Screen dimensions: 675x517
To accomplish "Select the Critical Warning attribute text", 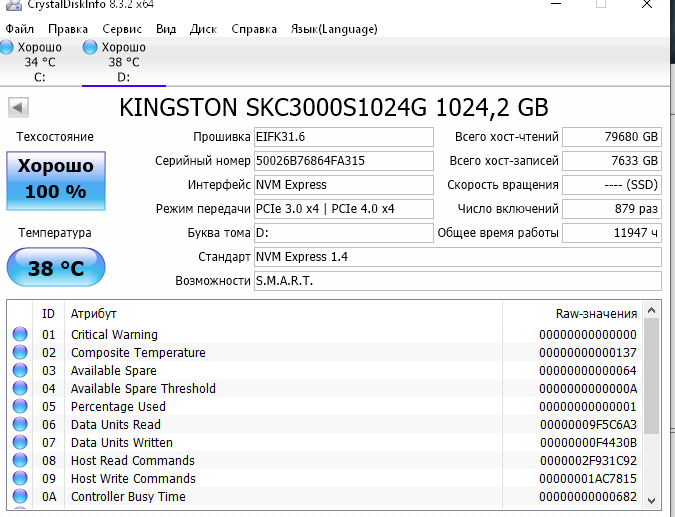I will pos(114,334).
